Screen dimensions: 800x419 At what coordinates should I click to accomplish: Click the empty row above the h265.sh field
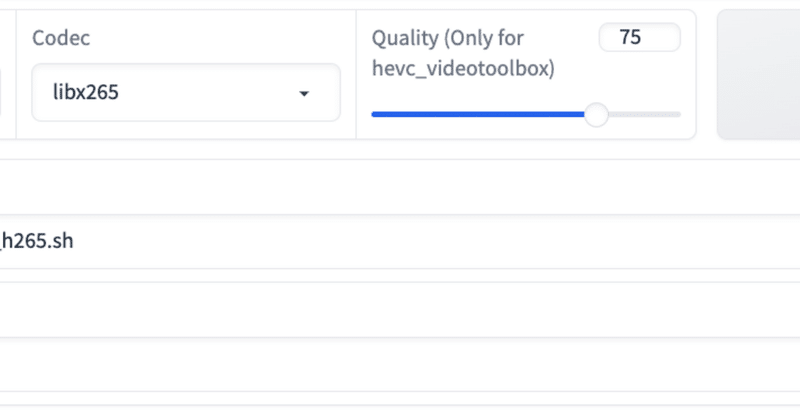click(400, 187)
